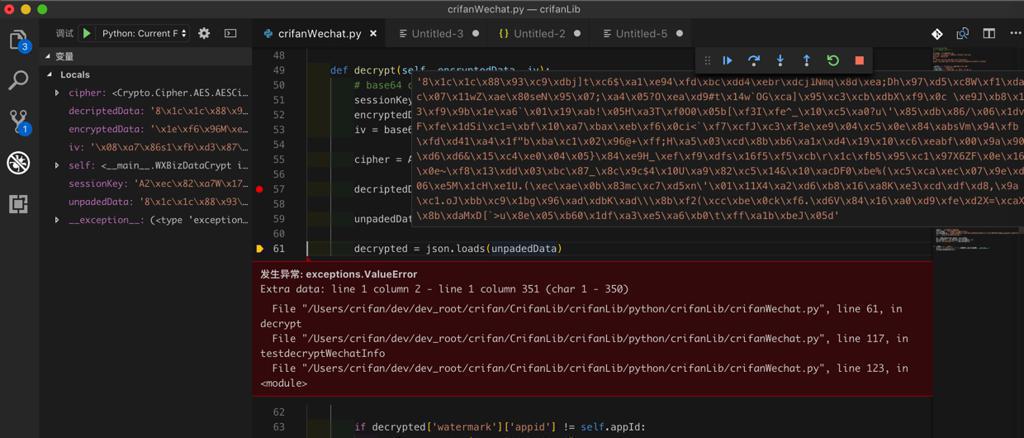Open debug configuration gear settings
The height and width of the screenshot is (438, 1024).
tap(204, 33)
